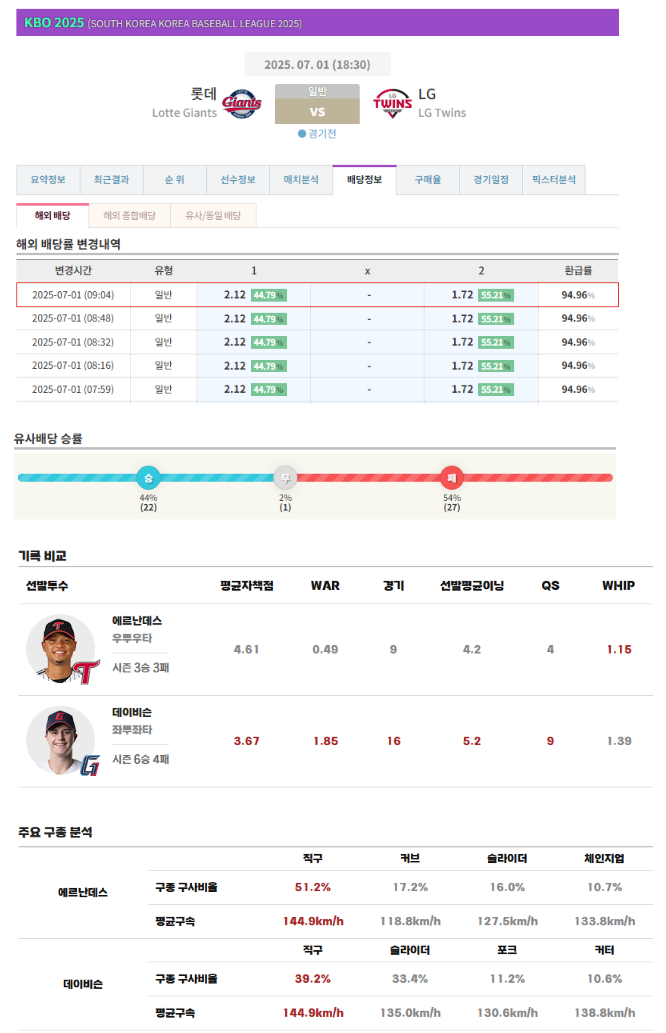Screen dimensions: 666x1033
Task: Click 데이비슨 ERA value 3.67
Action: [246, 741]
